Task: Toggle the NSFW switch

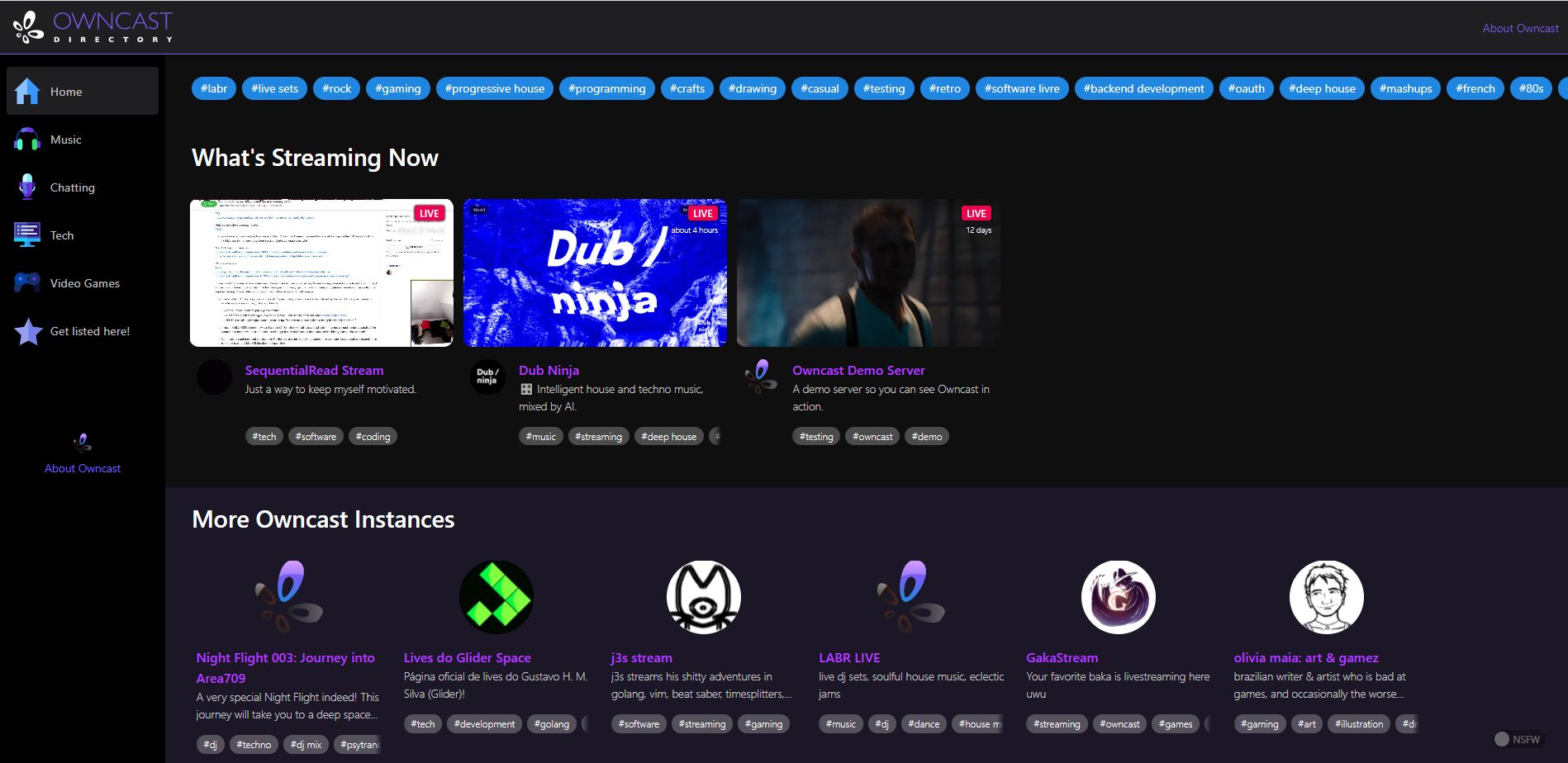Action: coord(1502,739)
